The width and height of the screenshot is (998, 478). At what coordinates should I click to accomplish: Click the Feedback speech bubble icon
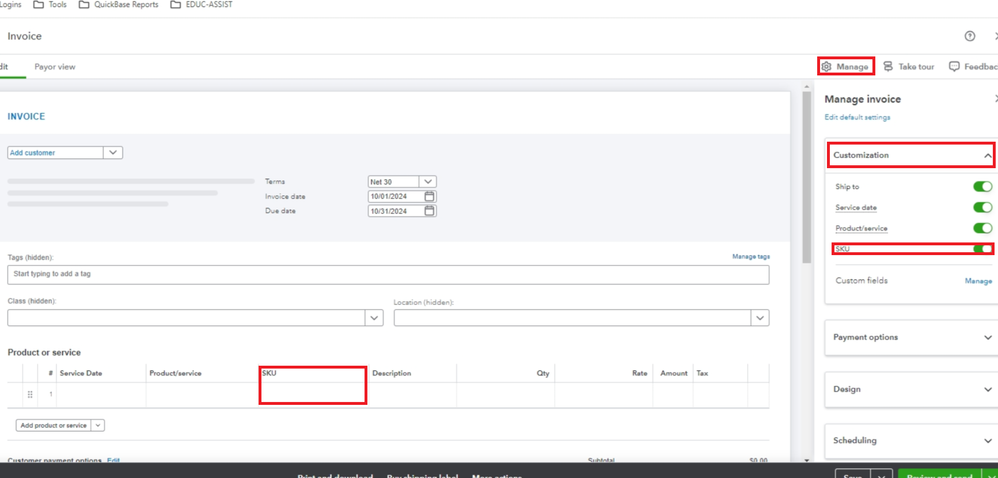(954, 66)
